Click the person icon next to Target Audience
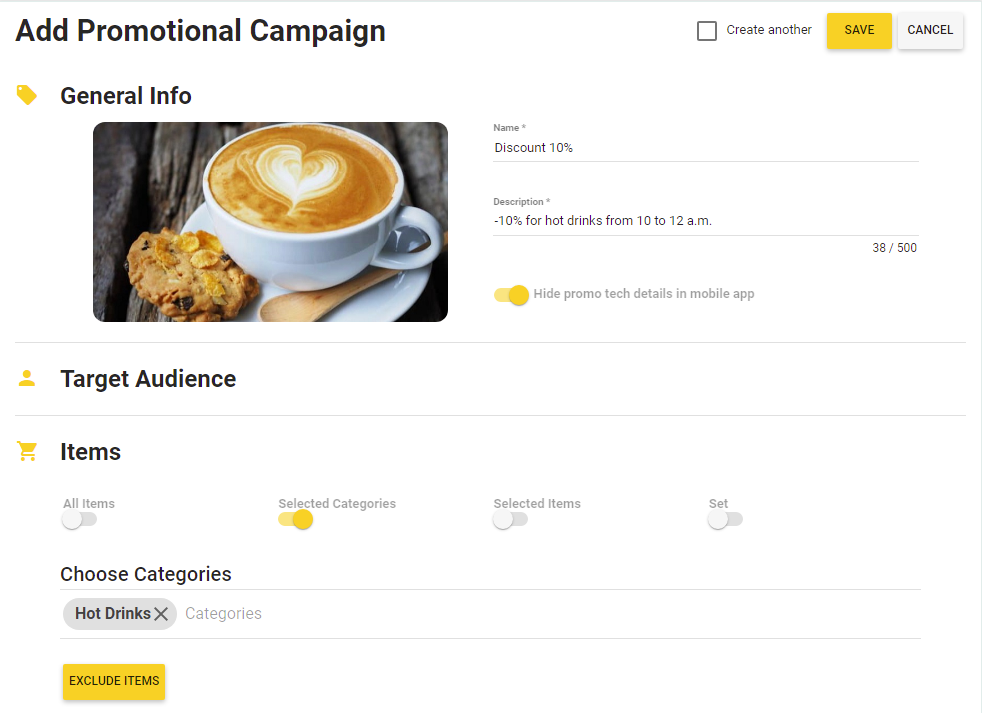Screen dimensions: 982x713 pos(27,376)
